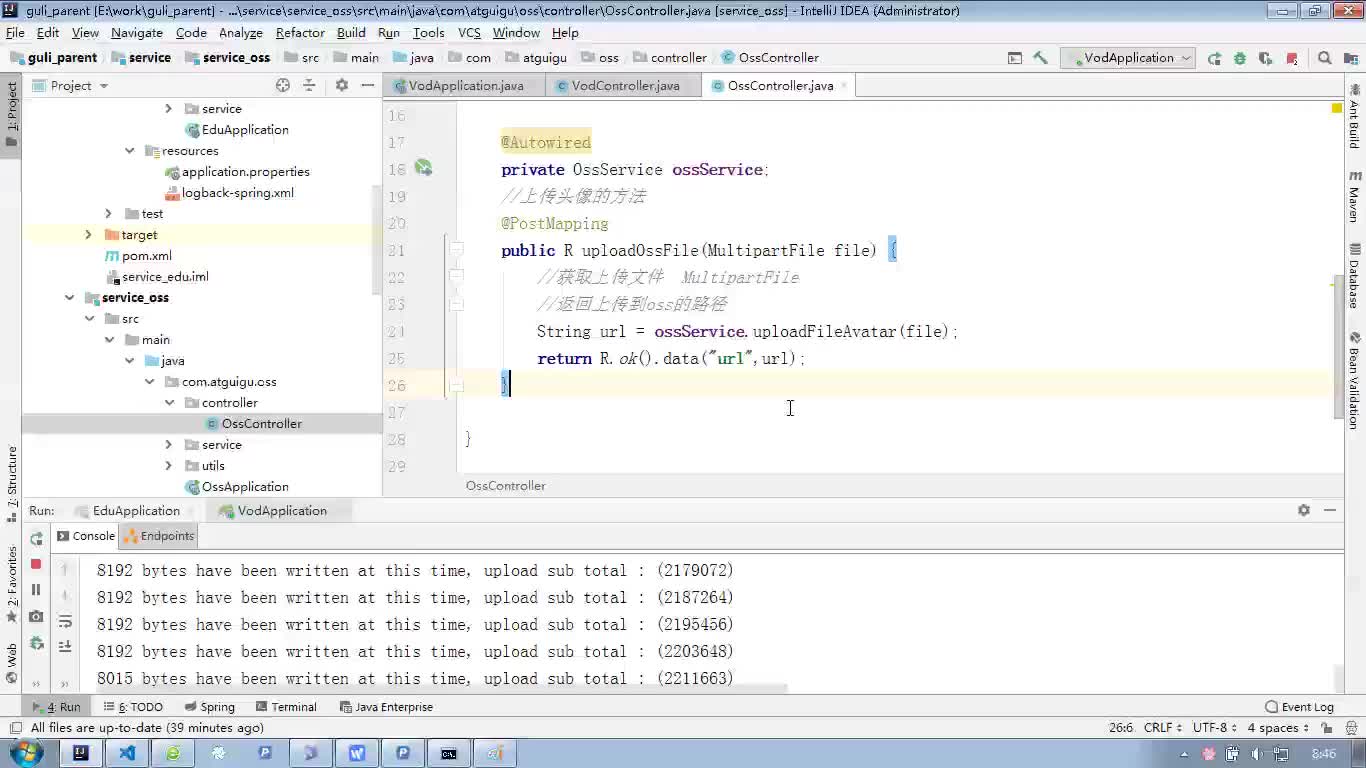Open Project panel settings gear
Viewport: 1366px width, 768px height.
click(x=342, y=86)
